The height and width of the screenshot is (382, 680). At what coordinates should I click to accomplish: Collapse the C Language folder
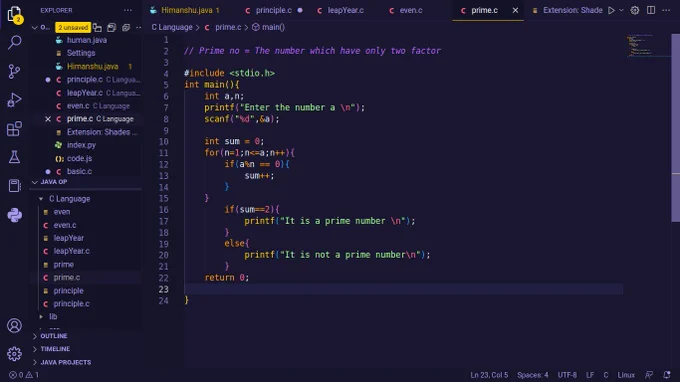pos(41,199)
